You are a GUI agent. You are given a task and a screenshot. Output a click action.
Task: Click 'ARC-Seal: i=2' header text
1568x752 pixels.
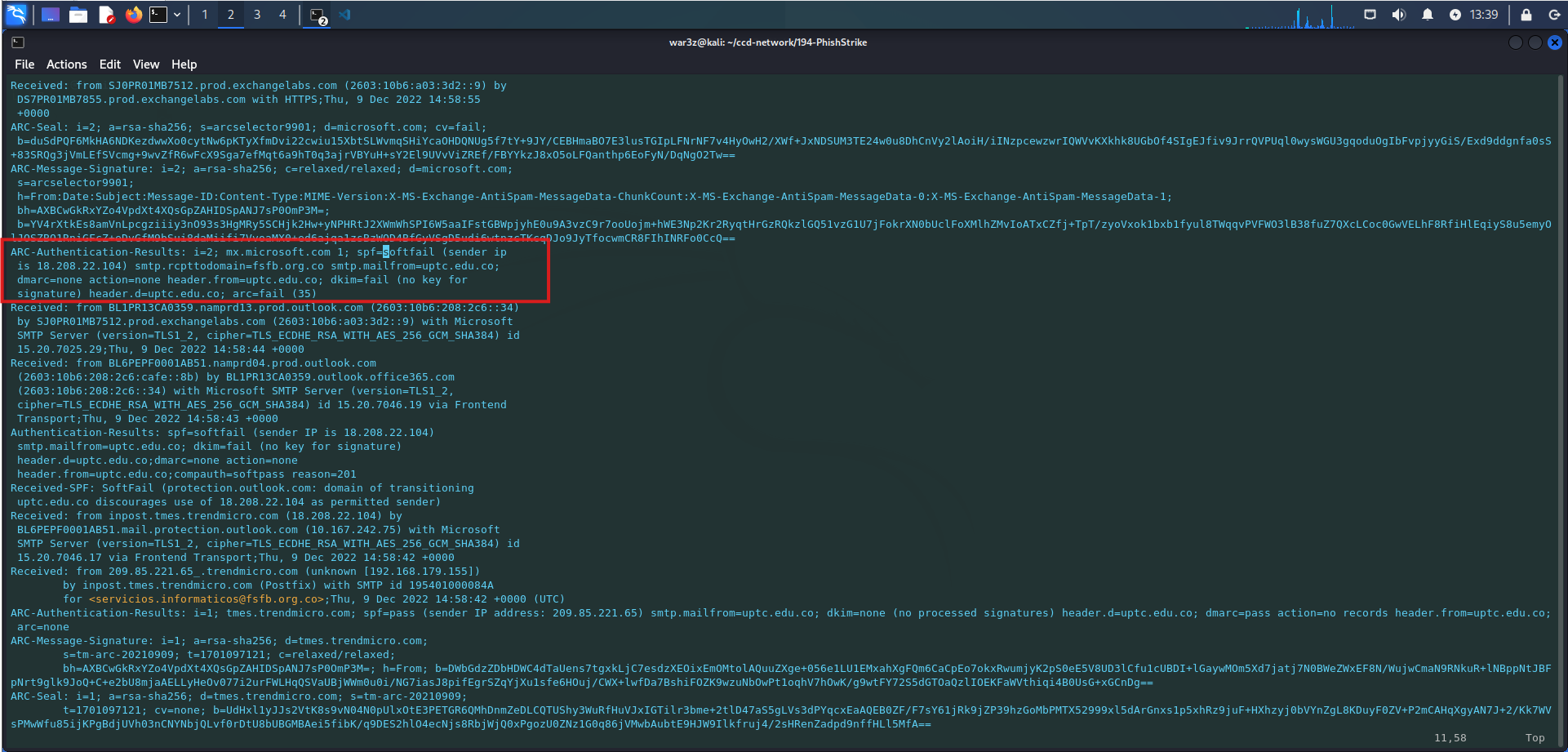[53, 127]
